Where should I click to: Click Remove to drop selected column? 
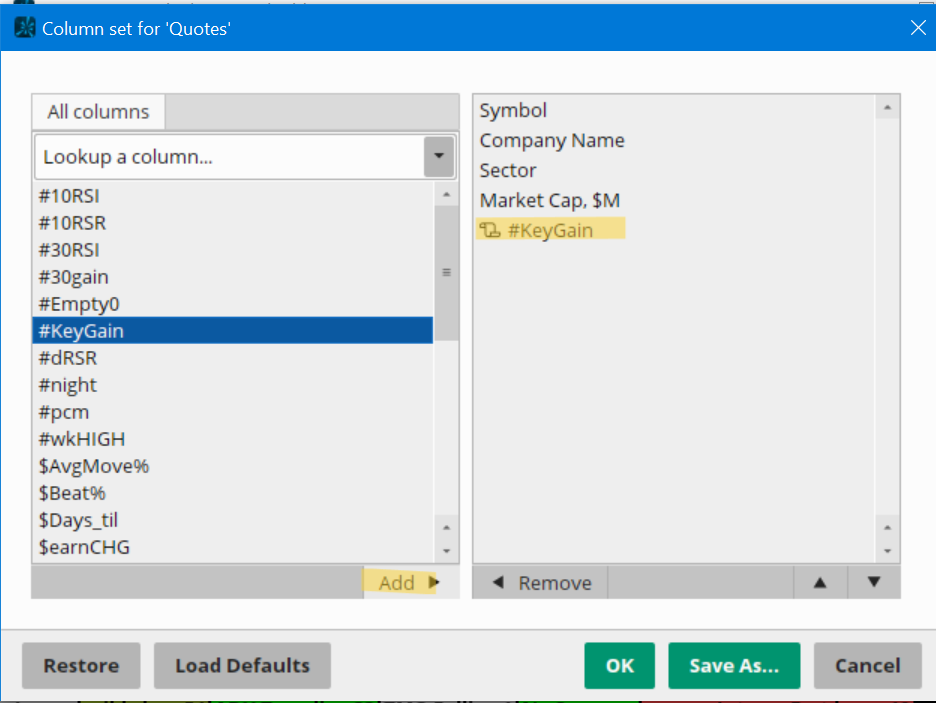(541, 582)
